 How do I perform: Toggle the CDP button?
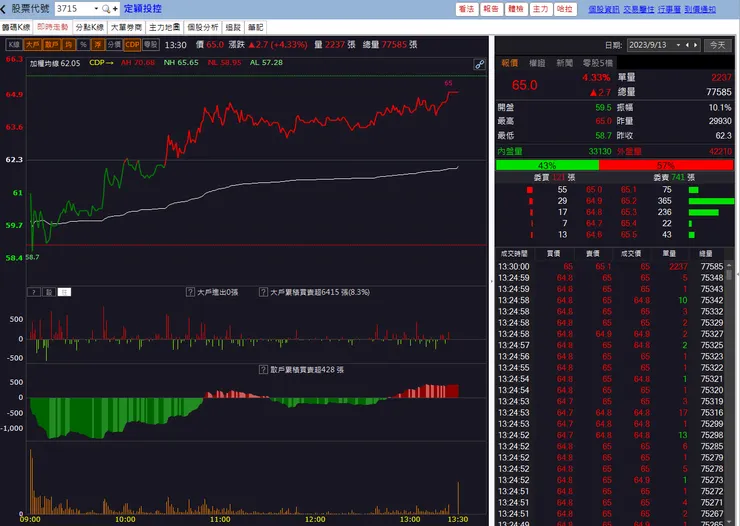[x=132, y=44]
